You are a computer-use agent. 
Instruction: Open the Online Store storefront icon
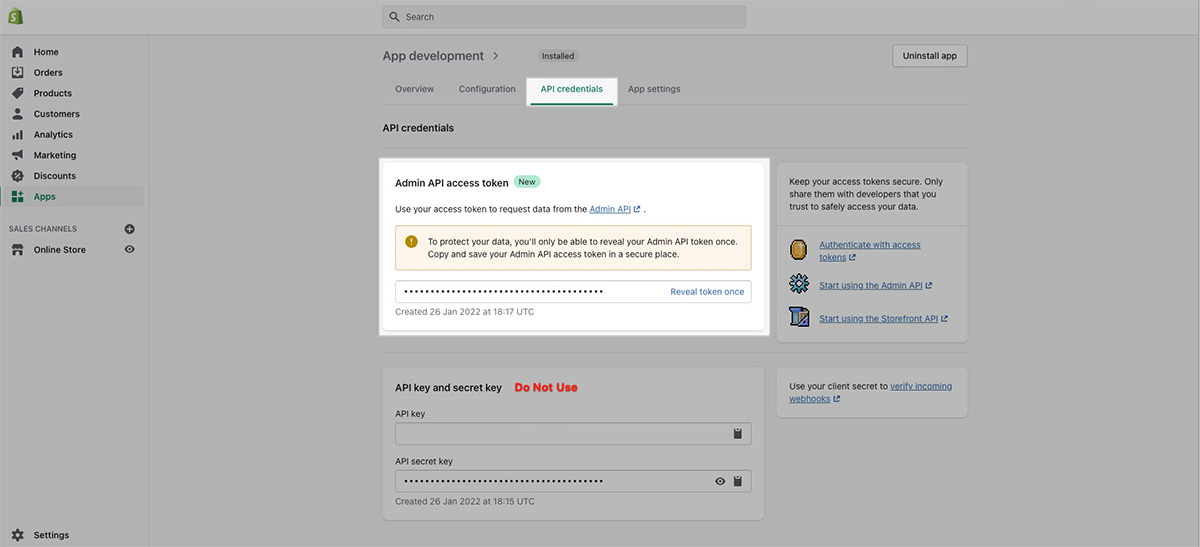pos(17,250)
